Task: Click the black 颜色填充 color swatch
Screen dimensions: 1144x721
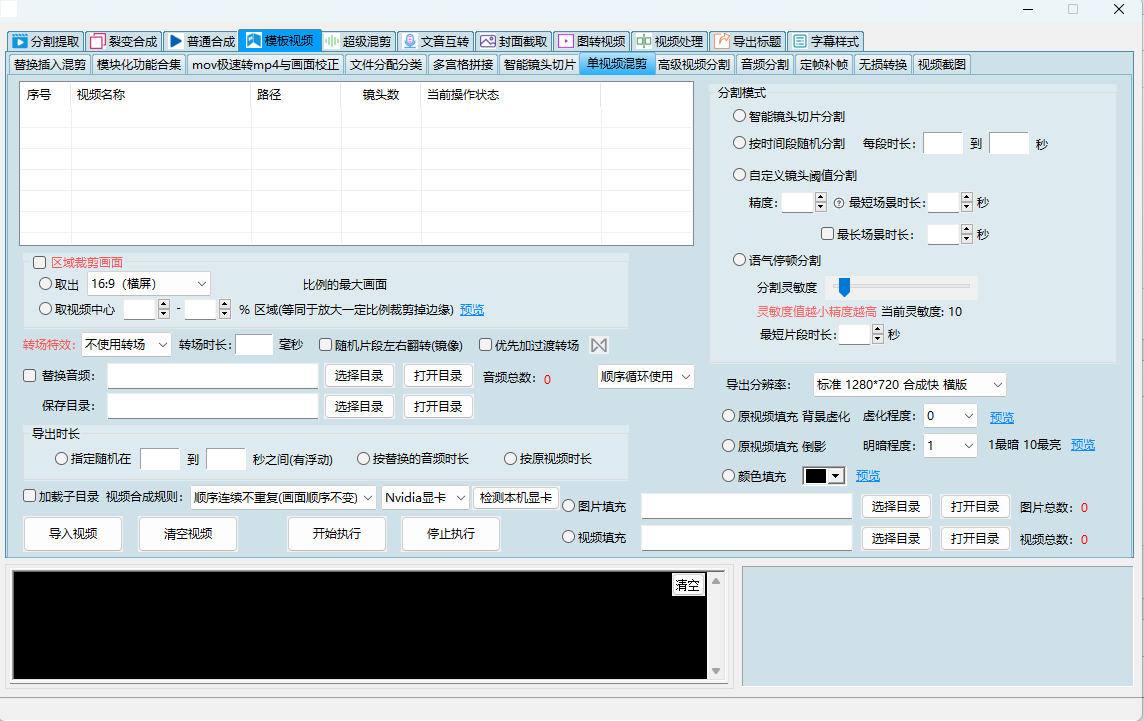Action: pyautogui.click(x=816, y=476)
